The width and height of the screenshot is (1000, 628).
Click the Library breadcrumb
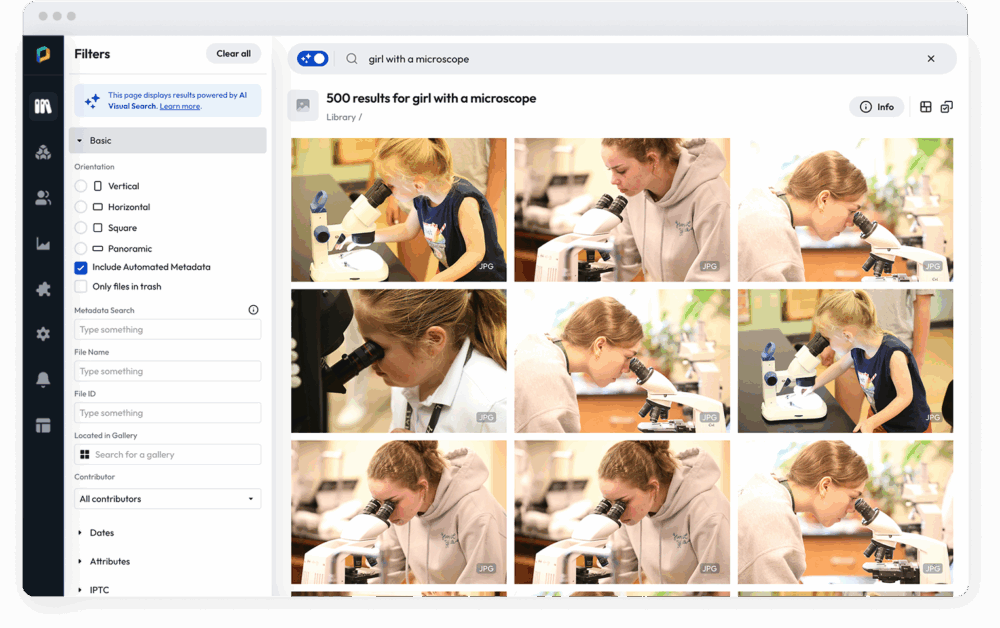point(341,117)
